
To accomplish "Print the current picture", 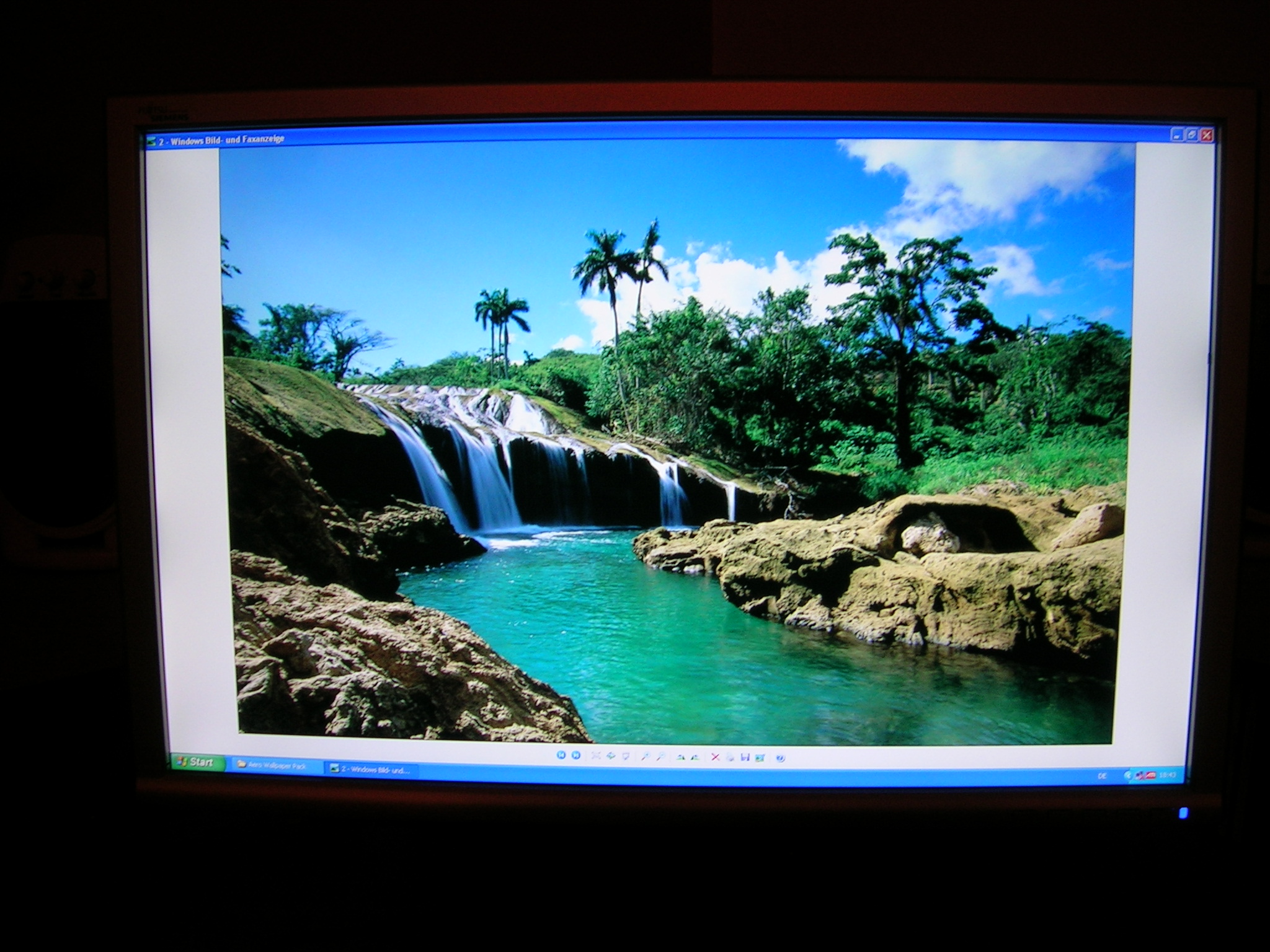I will [730, 757].
